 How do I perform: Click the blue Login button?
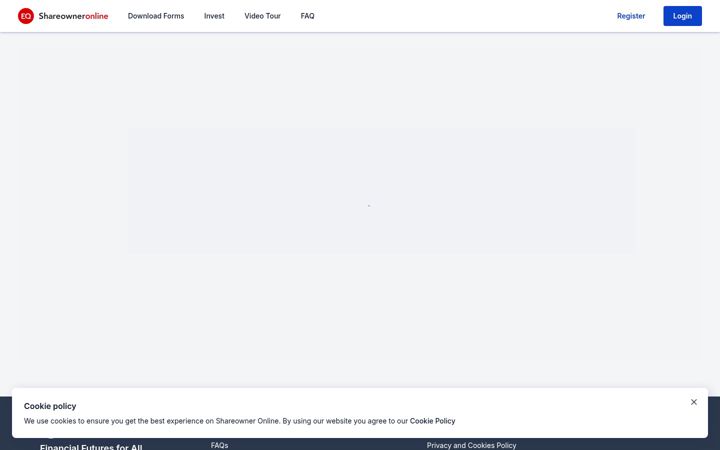click(682, 16)
